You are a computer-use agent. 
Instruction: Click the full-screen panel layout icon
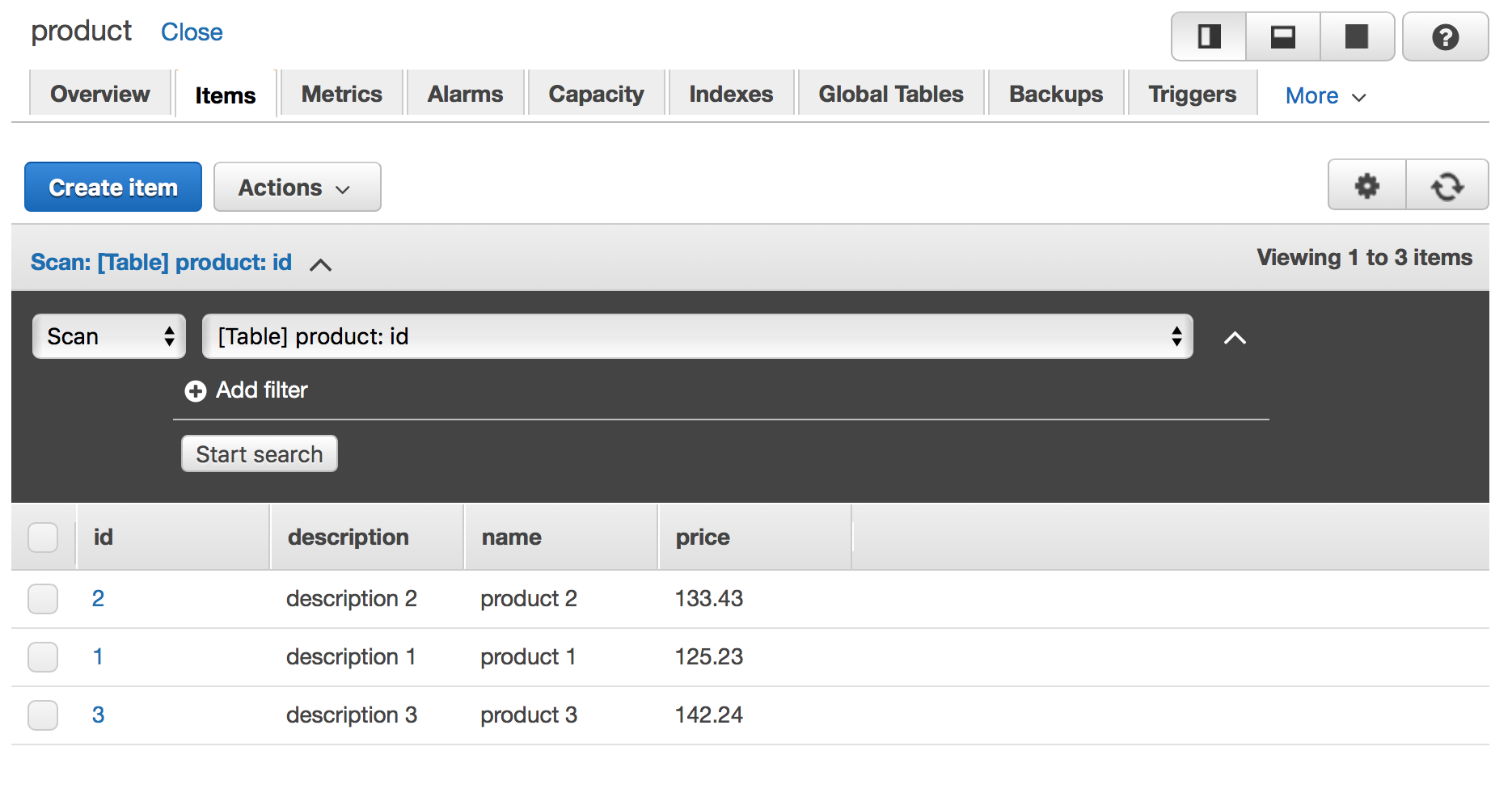click(x=1356, y=37)
